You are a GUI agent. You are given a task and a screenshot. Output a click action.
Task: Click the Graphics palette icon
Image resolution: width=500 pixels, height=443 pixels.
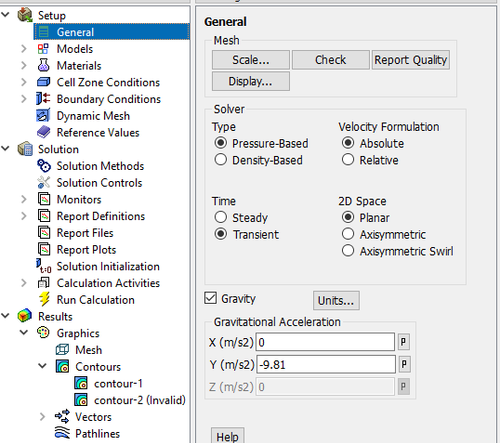pyautogui.click(x=43, y=333)
